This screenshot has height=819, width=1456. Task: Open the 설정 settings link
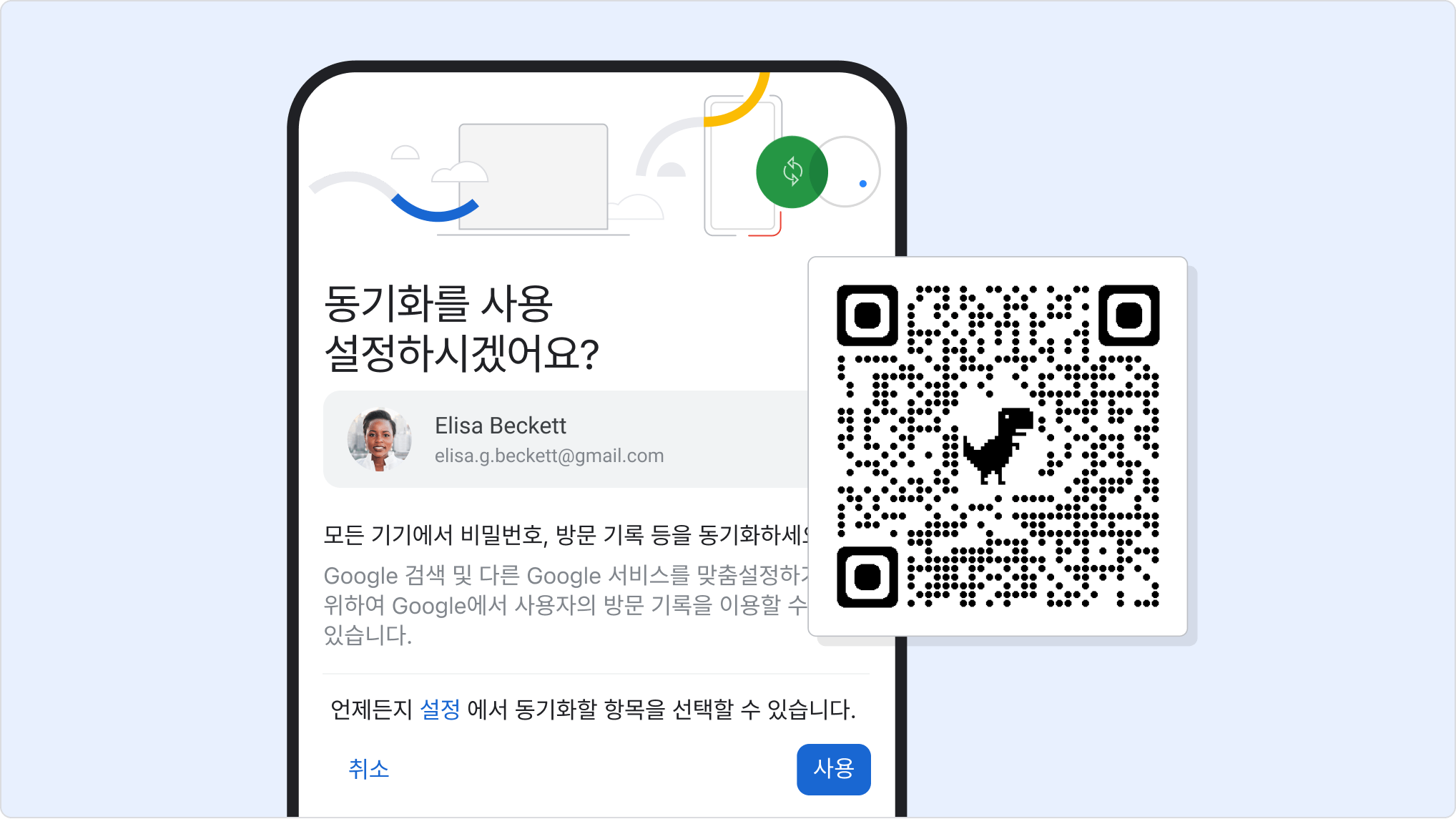440,710
